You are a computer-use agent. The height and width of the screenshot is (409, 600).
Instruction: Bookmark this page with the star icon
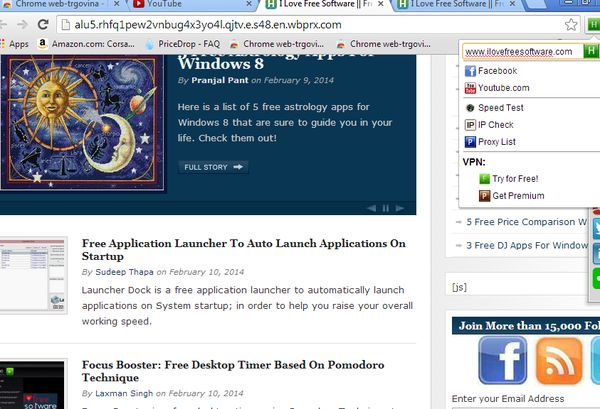pyautogui.click(x=571, y=24)
